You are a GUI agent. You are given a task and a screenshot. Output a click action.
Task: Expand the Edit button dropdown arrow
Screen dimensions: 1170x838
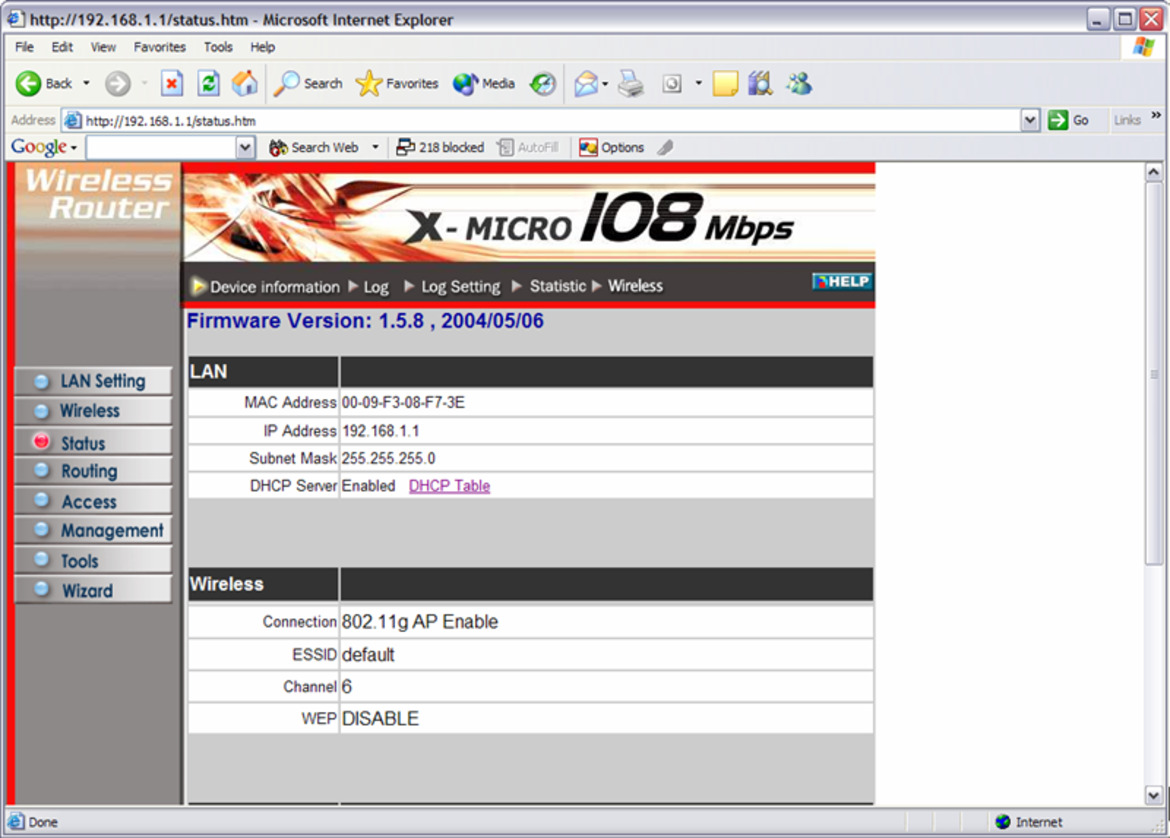[698, 84]
